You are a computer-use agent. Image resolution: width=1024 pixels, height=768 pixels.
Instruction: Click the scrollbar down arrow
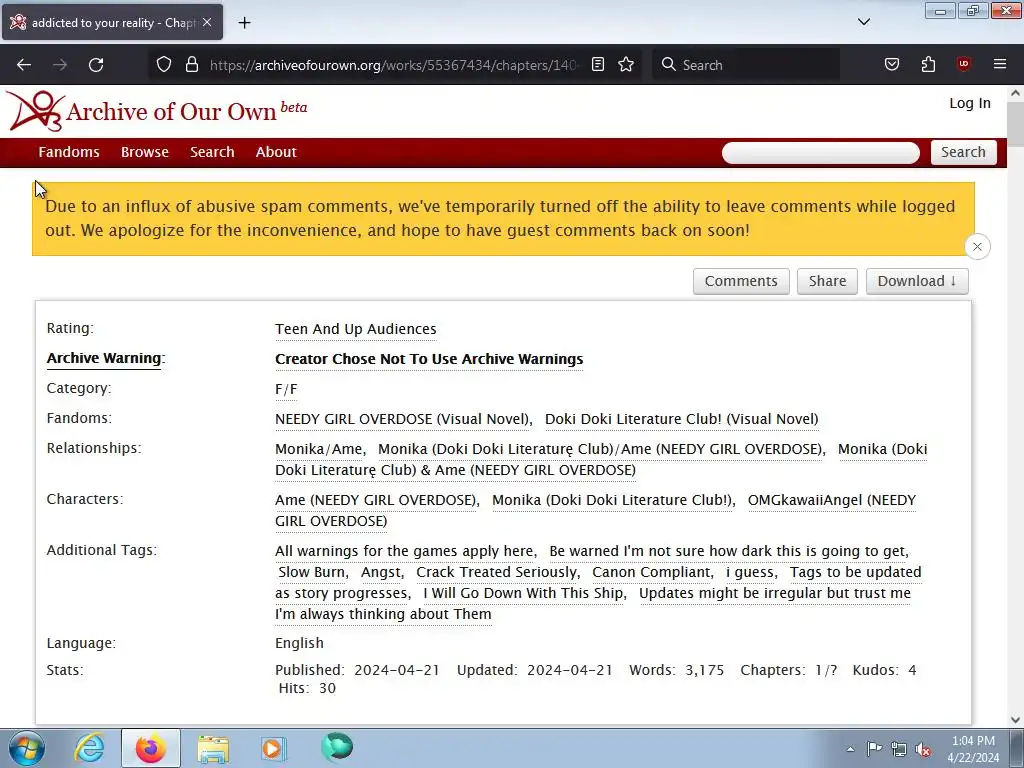(1015, 720)
